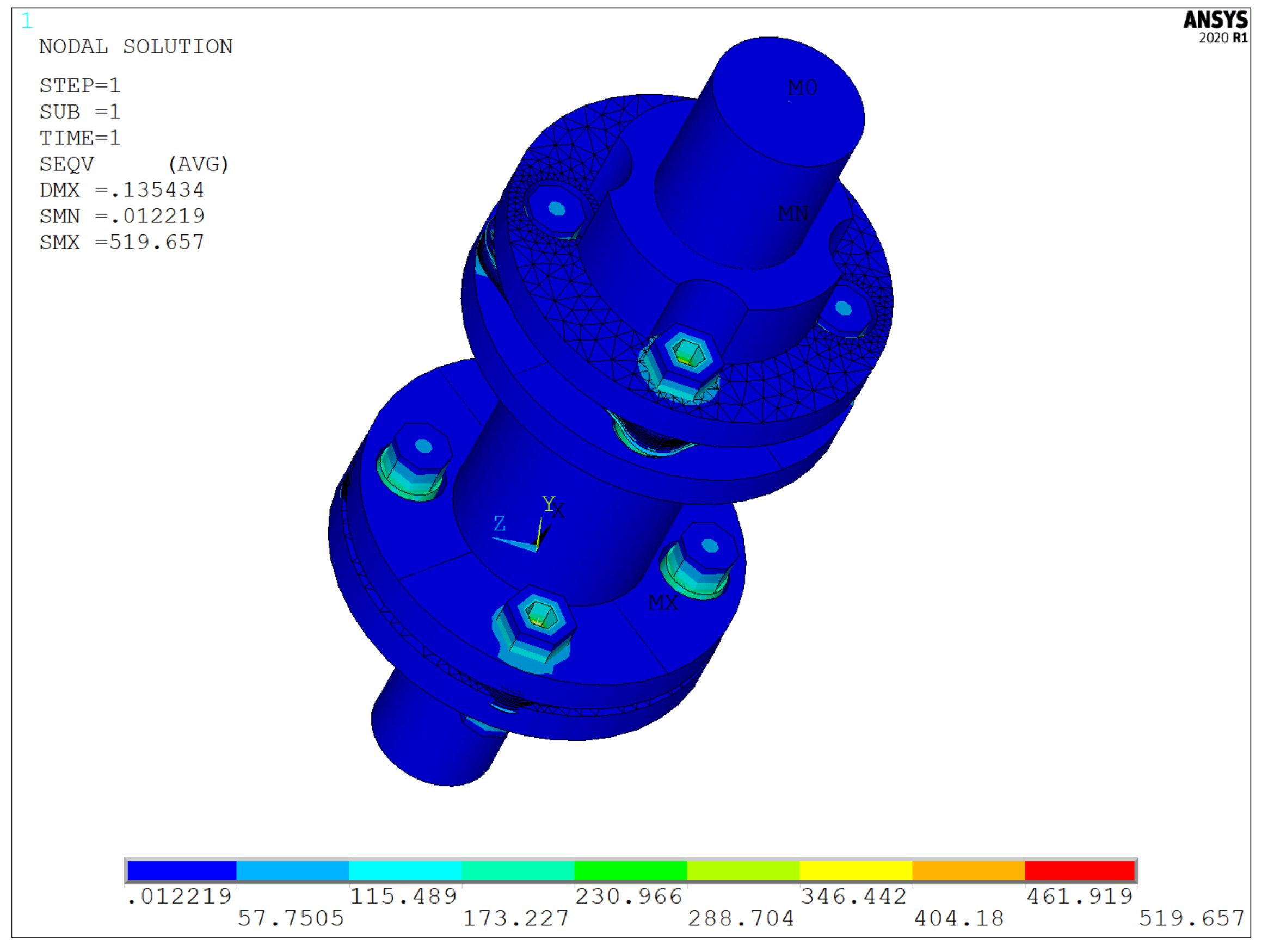Click the NODAL SOLUTION title text

coord(136,47)
